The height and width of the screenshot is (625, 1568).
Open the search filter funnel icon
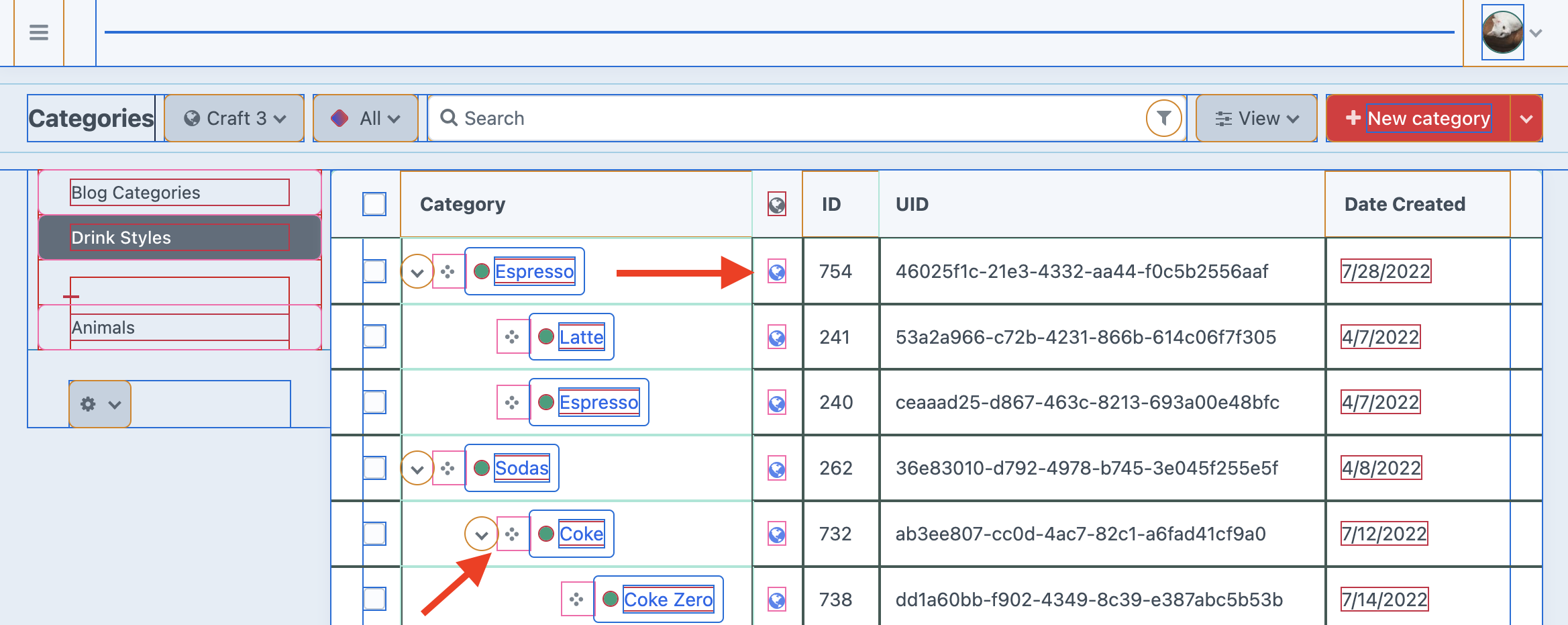coord(1164,118)
